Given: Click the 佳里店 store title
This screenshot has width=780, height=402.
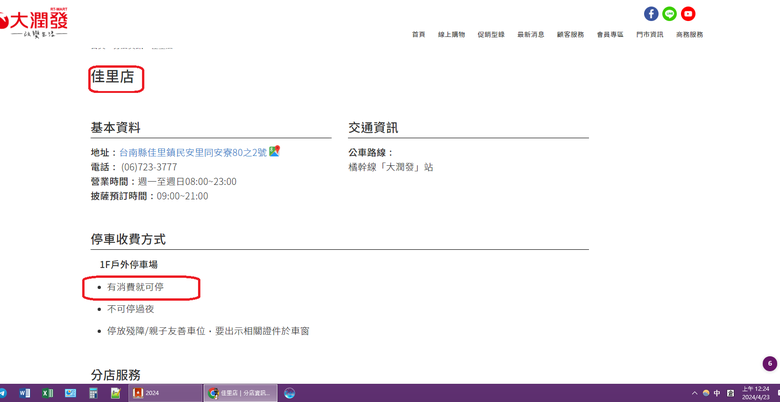Looking at the screenshot, I should [112, 76].
